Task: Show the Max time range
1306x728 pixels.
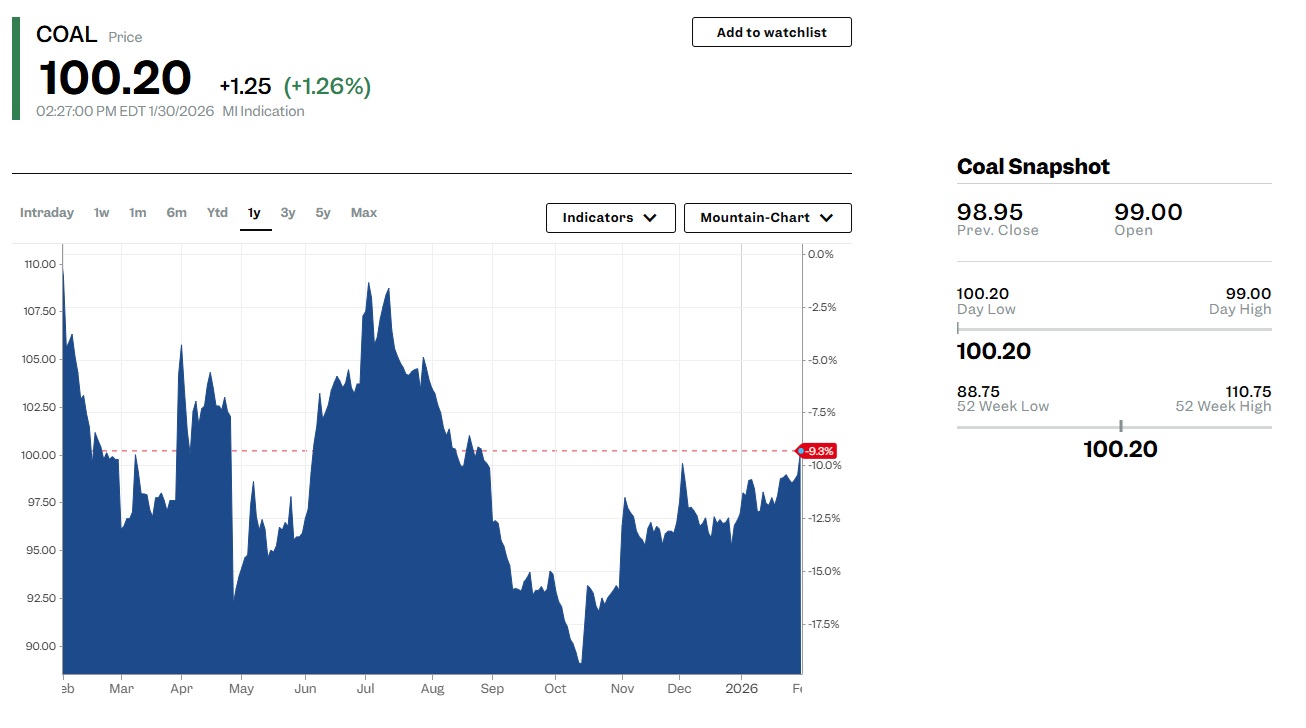Action: (364, 213)
